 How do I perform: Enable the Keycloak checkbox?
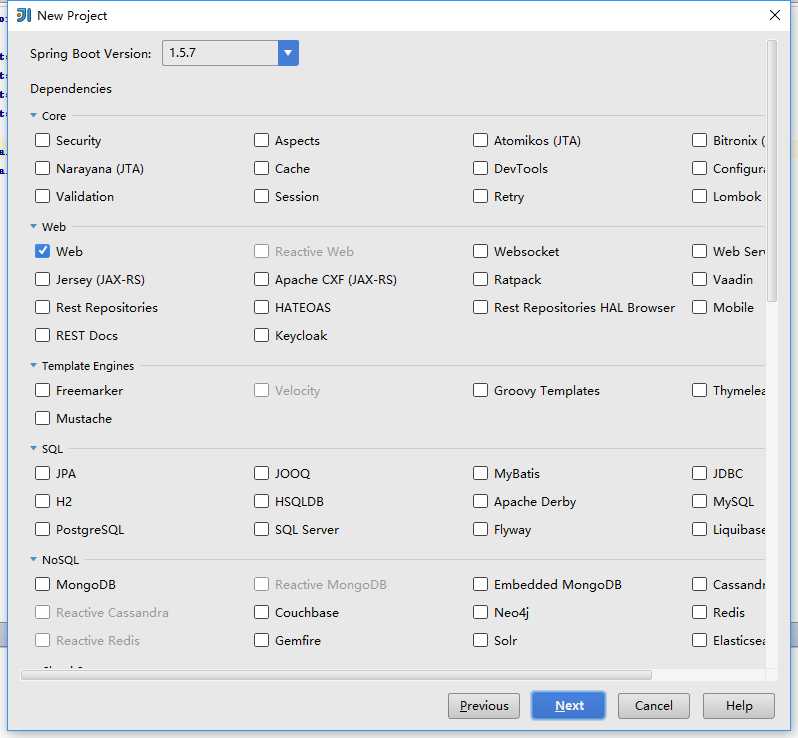[261, 335]
